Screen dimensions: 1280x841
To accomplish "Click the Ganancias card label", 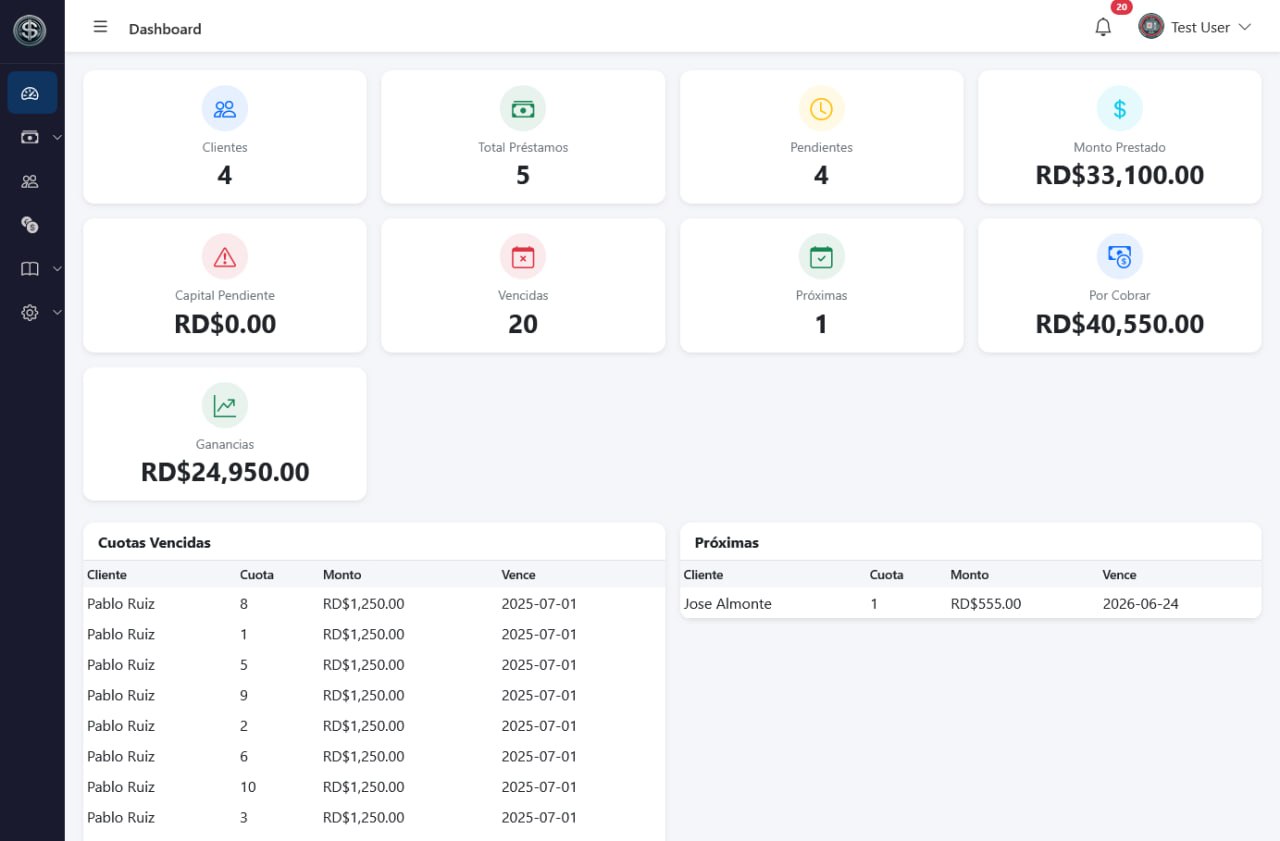I will [x=225, y=444].
